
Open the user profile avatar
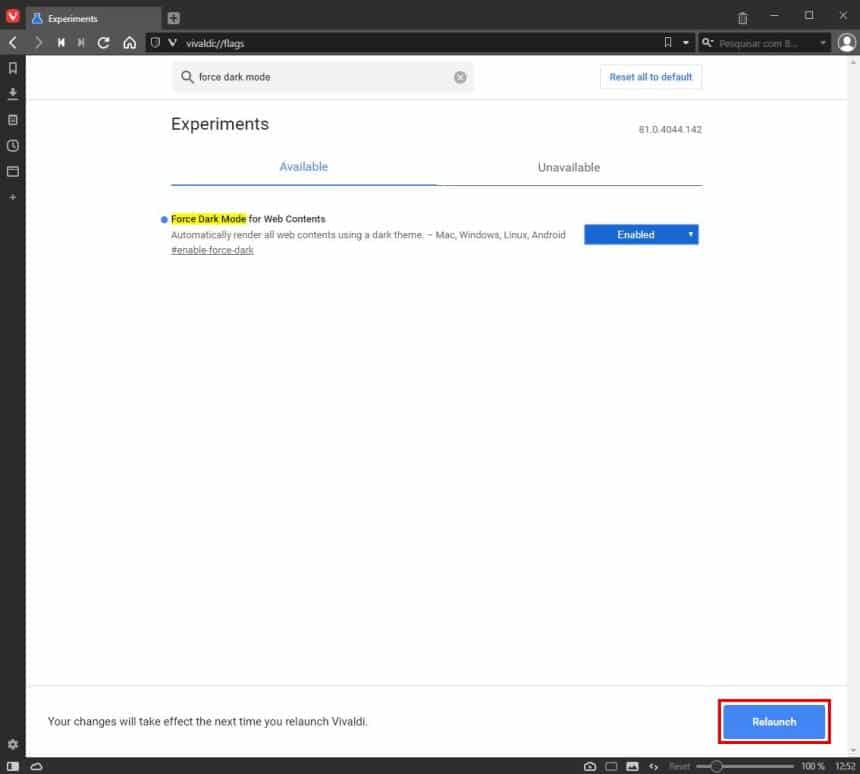point(846,43)
